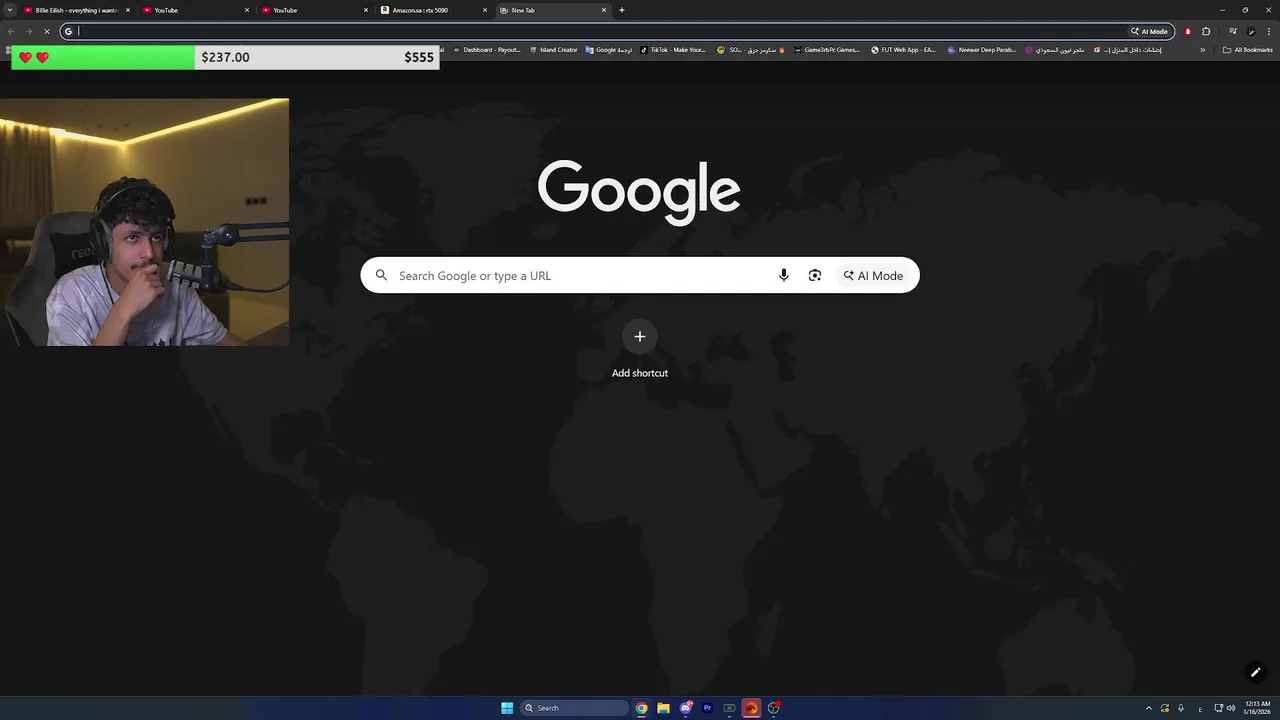Select the New Tab tab
This screenshot has width=1280, height=720.
553,10
